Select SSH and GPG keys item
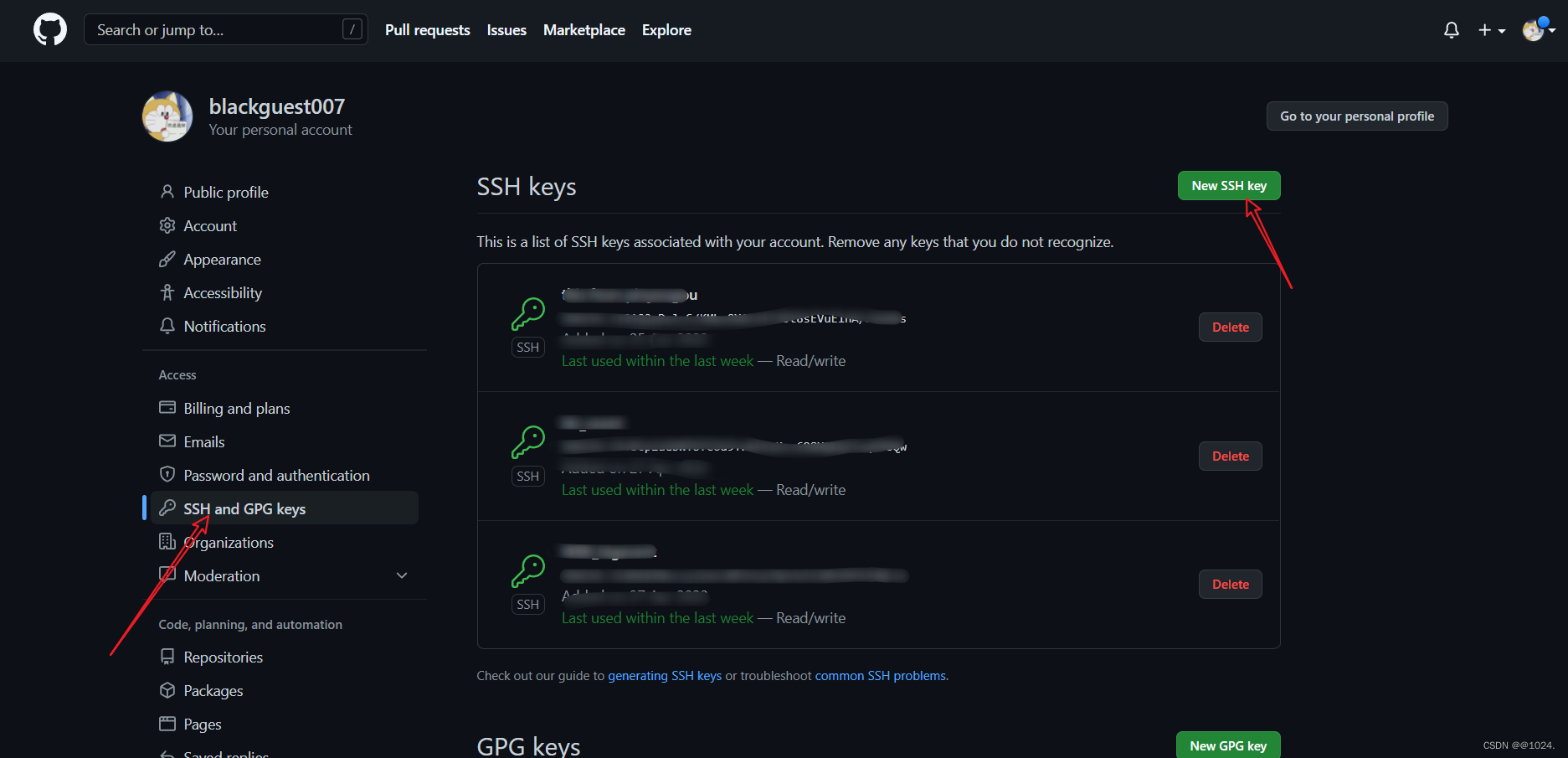Screen dimensions: 1568x758 coord(285,508)
